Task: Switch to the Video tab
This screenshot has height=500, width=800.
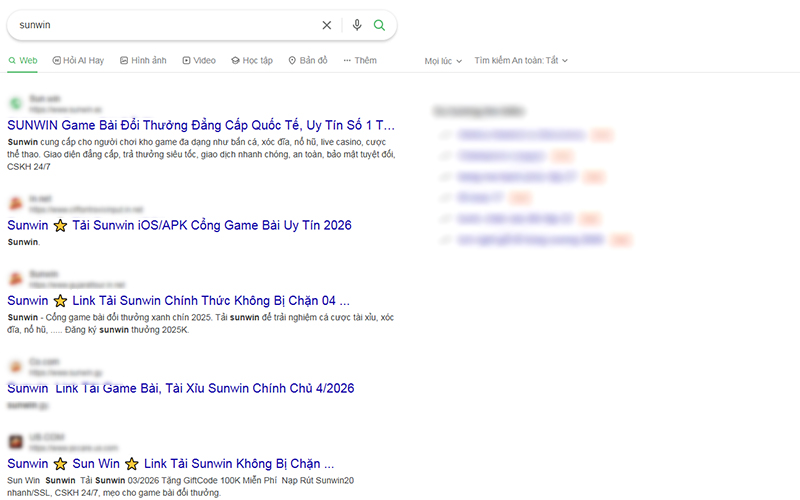Action: pyautogui.click(x=199, y=60)
